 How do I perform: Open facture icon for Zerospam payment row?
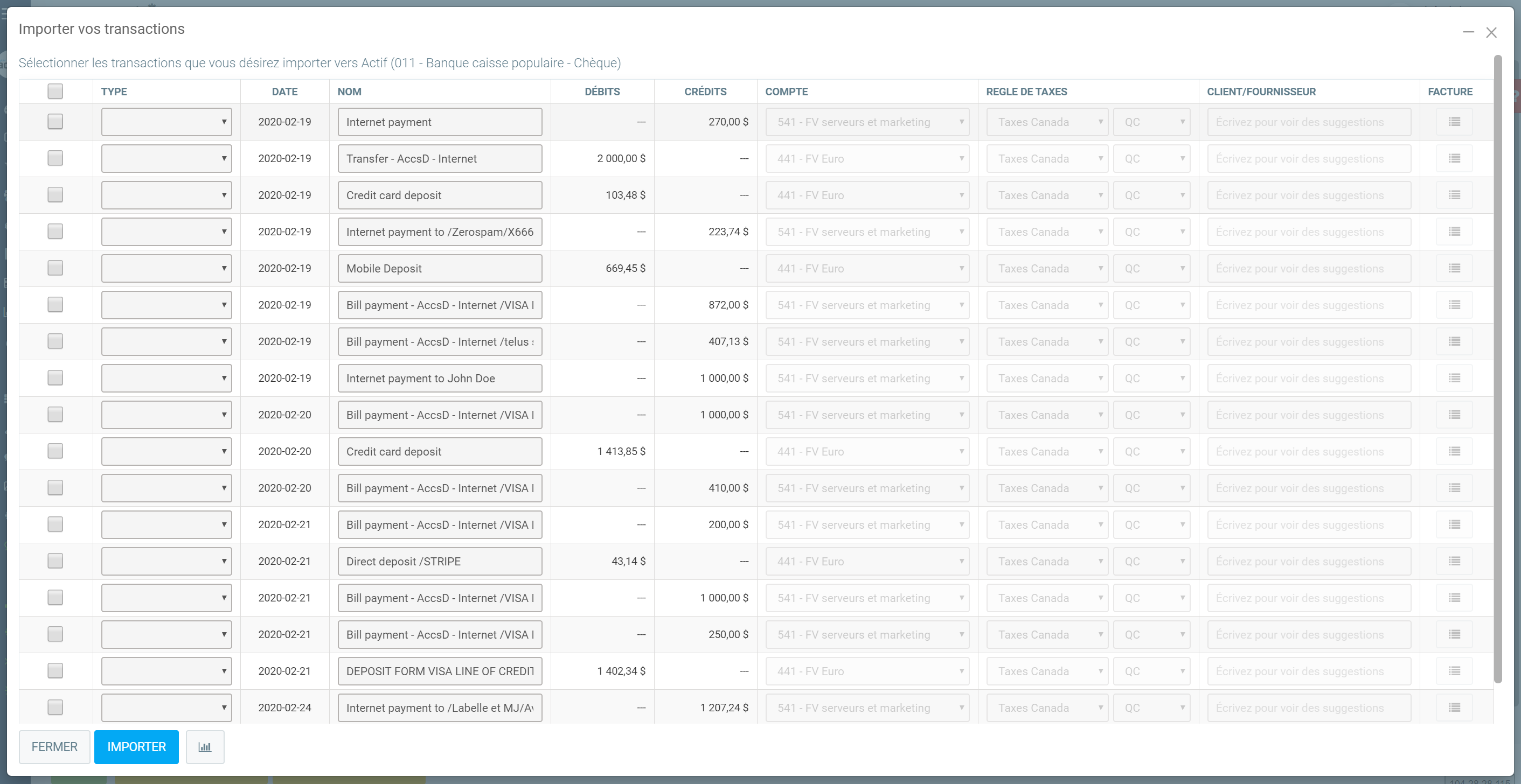pos(1454,232)
